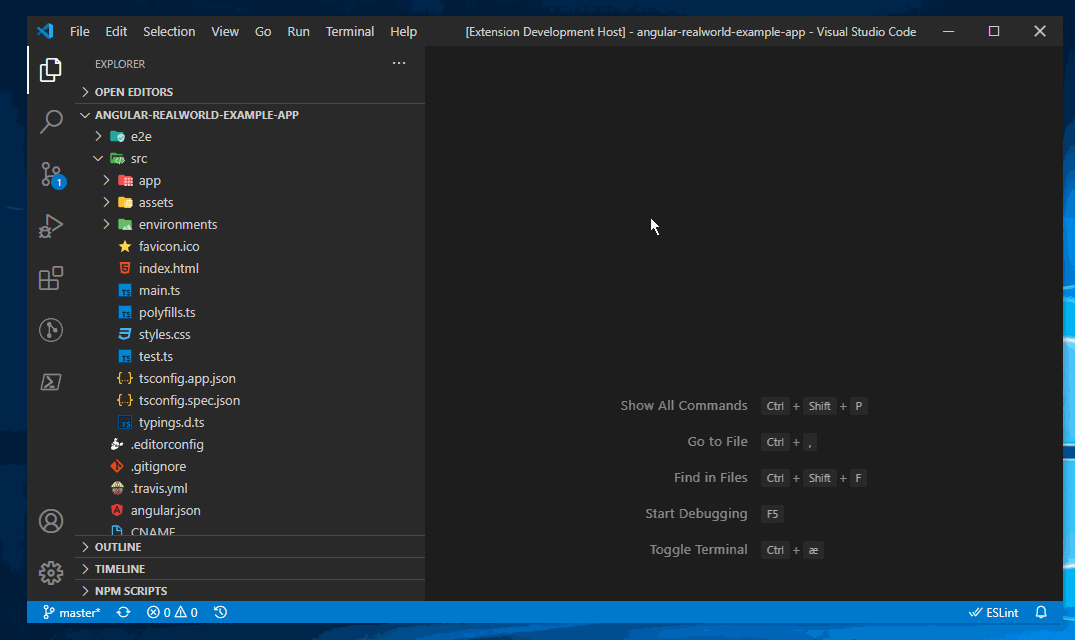Open the Accounts menu icon
This screenshot has width=1075, height=640.
point(51,521)
